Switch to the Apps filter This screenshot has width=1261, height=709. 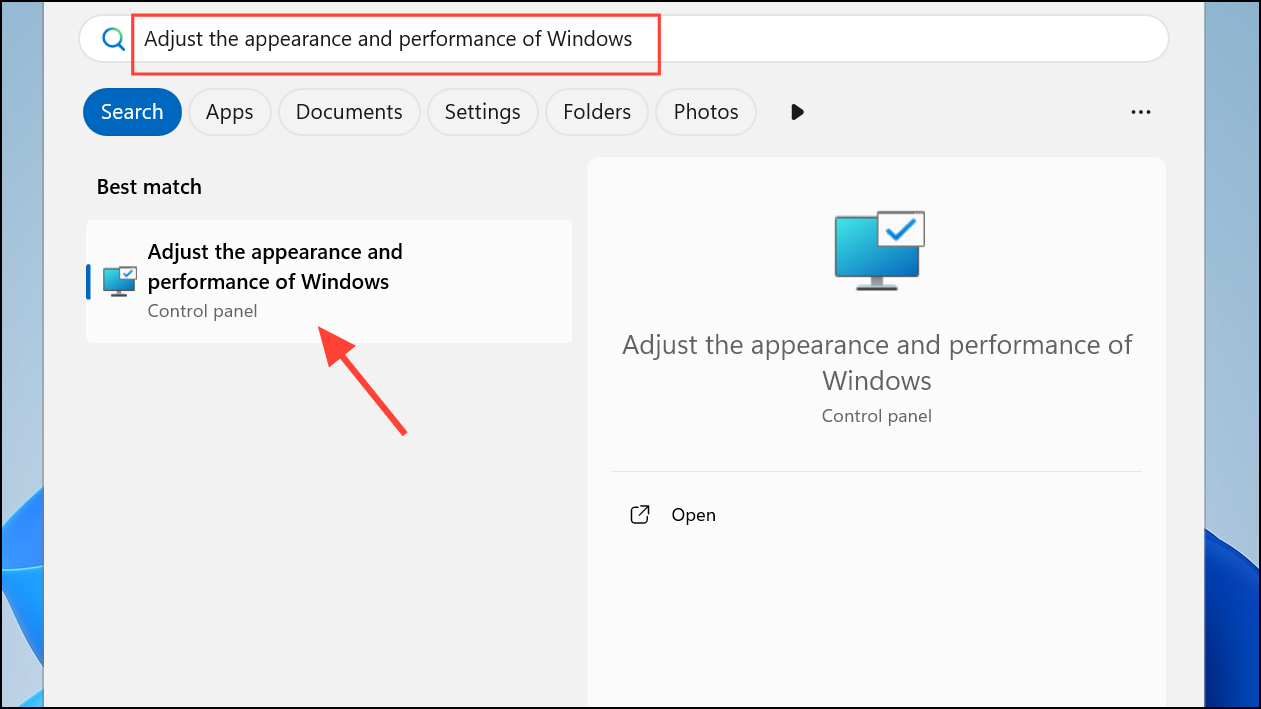tap(229, 112)
